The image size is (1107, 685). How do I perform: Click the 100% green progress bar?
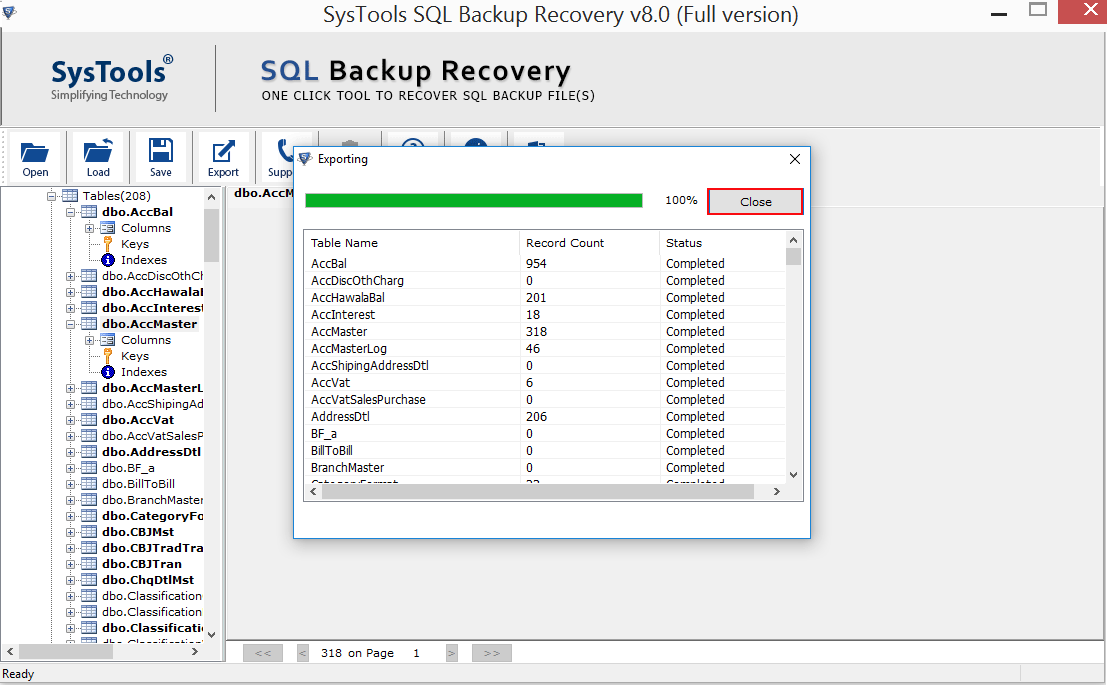[x=473, y=201]
